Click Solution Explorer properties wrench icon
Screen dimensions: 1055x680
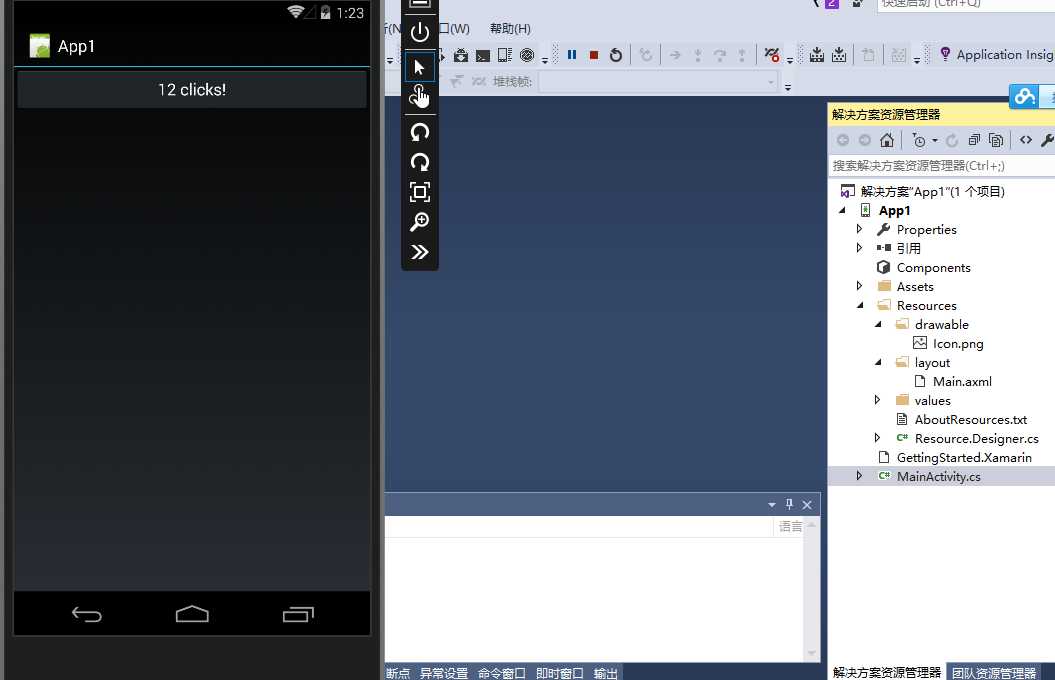(x=1047, y=140)
